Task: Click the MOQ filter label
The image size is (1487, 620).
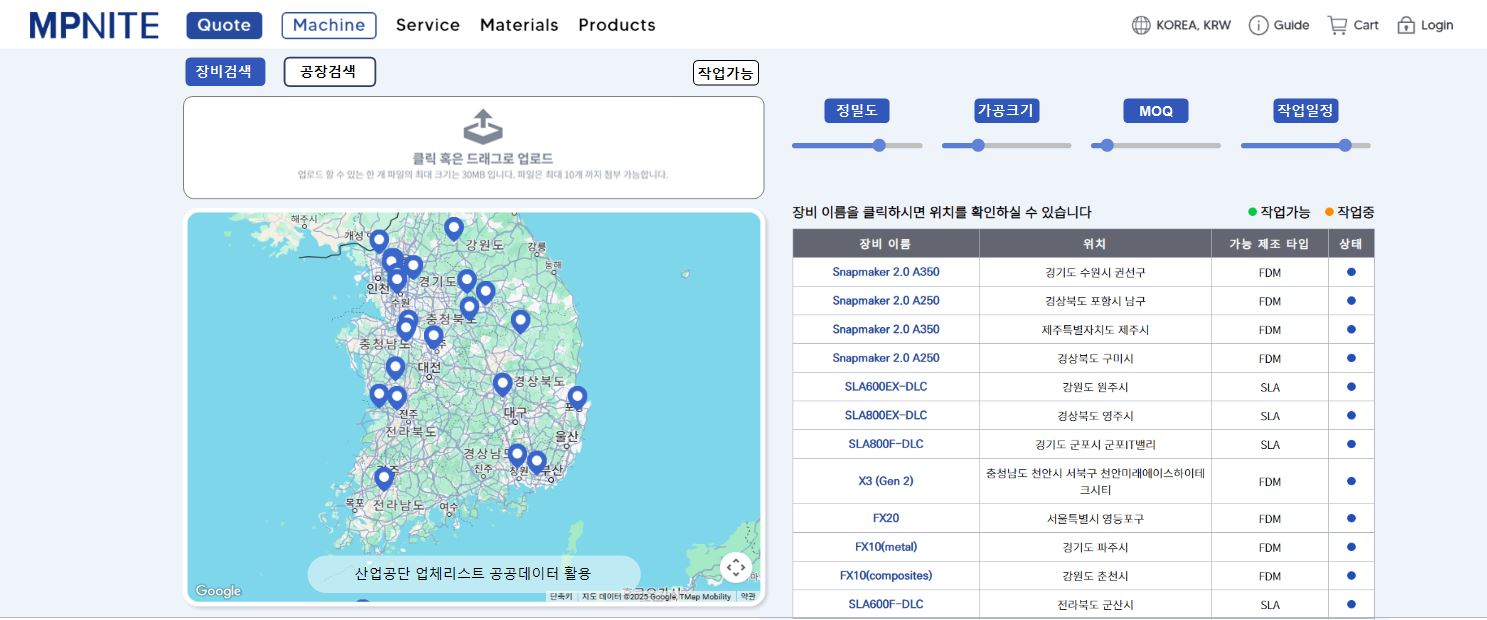Action: coord(1156,111)
